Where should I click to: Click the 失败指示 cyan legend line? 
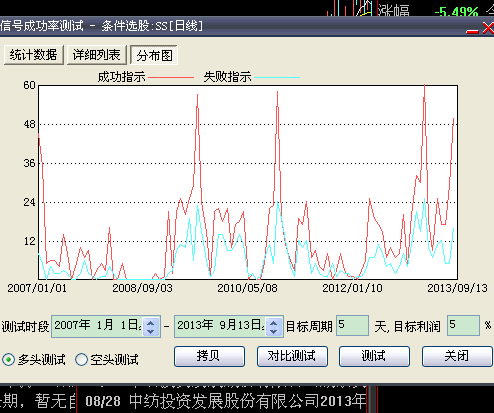click(x=277, y=77)
